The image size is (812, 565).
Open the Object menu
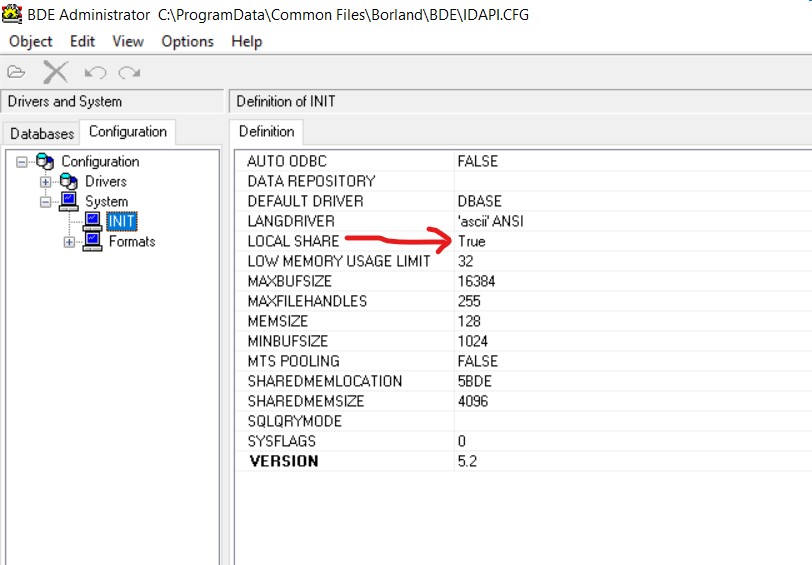point(30,41)
